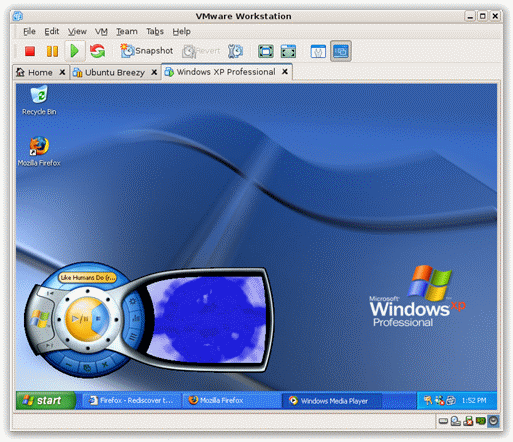Close the media player skin with X
513x442 pixels.
105,364
